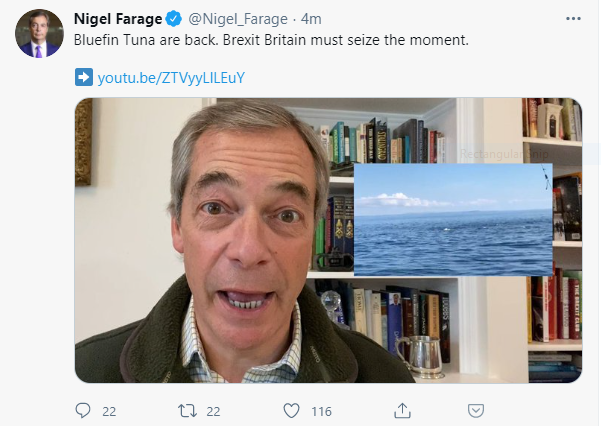Like the tweet with the heart icon

[292, 410]
